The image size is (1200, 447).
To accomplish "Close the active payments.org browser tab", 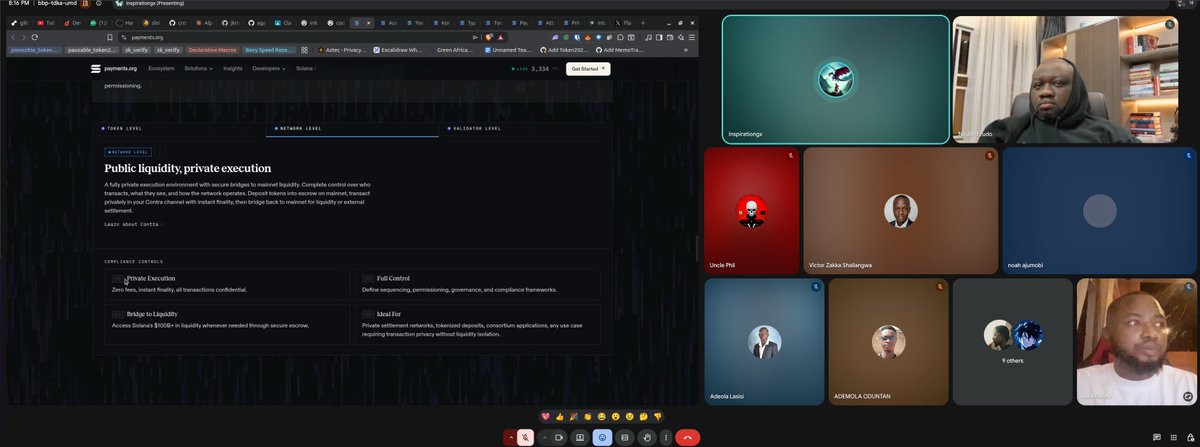I will tap(367, 22).
